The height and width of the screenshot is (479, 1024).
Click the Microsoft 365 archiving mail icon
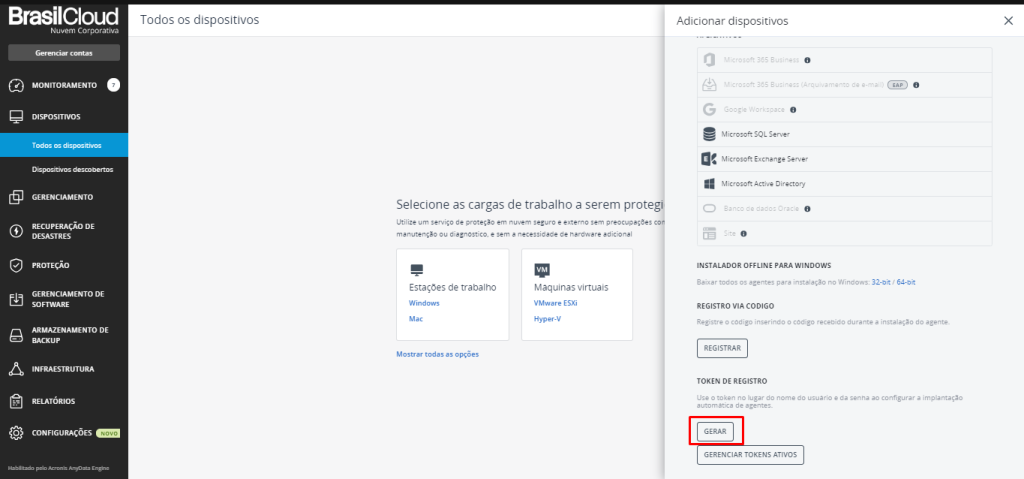(x=709, y=85)
